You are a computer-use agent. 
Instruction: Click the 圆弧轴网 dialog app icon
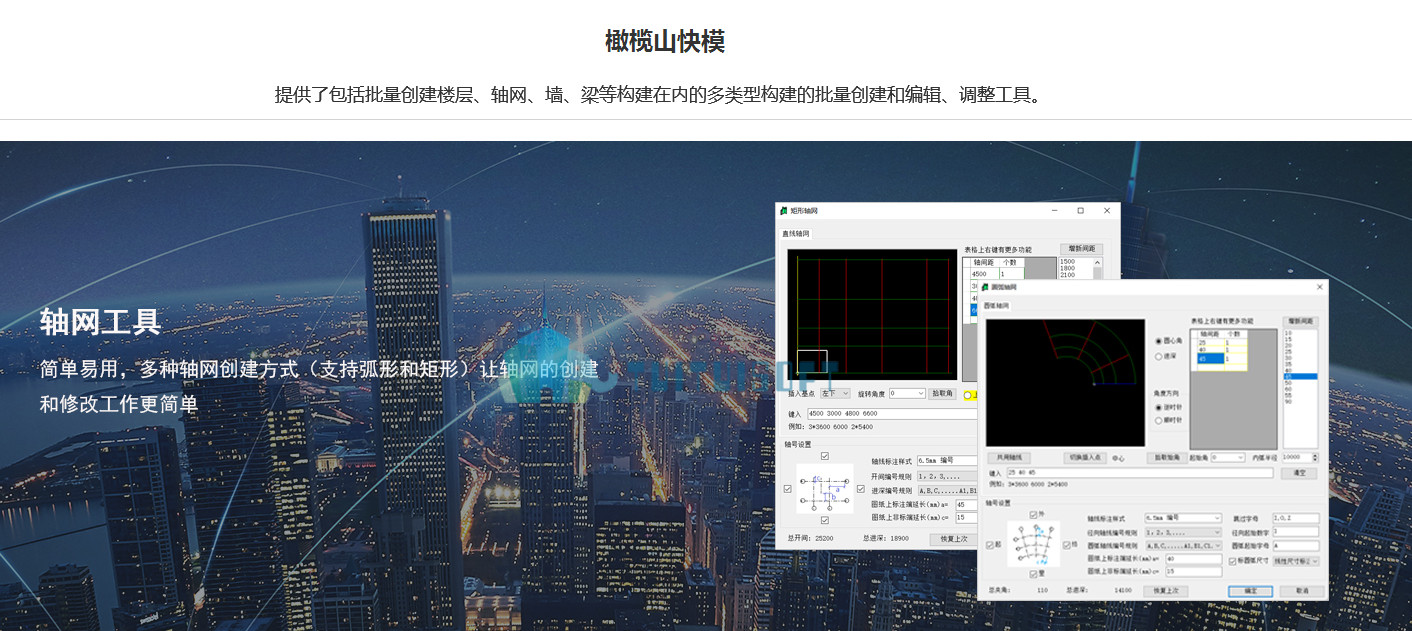(985, 287)
